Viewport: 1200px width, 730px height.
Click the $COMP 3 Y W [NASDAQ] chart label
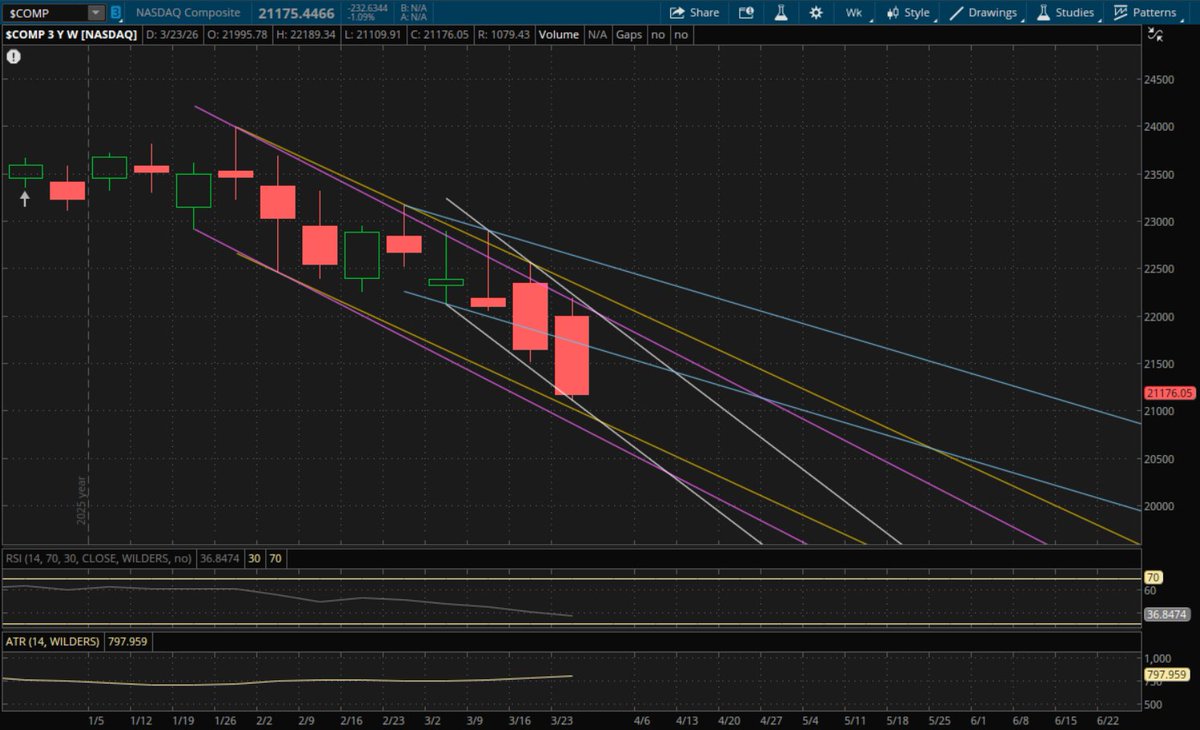click(x=71, y=34)
